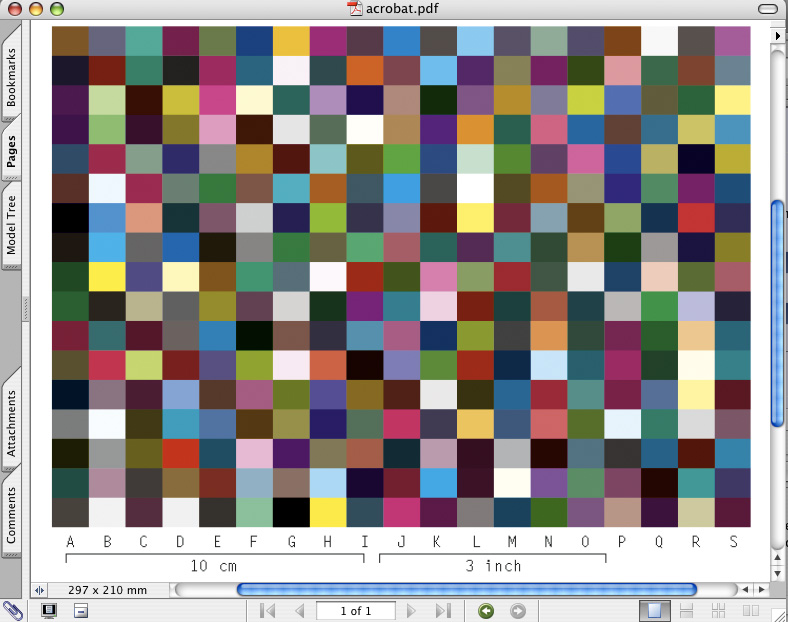Click the vertical scrollbar thumb
The height and width of the screenshot is (622, 788).
pyautogui.click(x=777, y=314)
